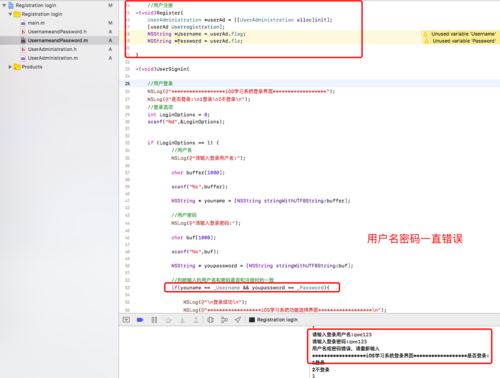
Task: Click gutter at line 53
Action: click(127, 288)
